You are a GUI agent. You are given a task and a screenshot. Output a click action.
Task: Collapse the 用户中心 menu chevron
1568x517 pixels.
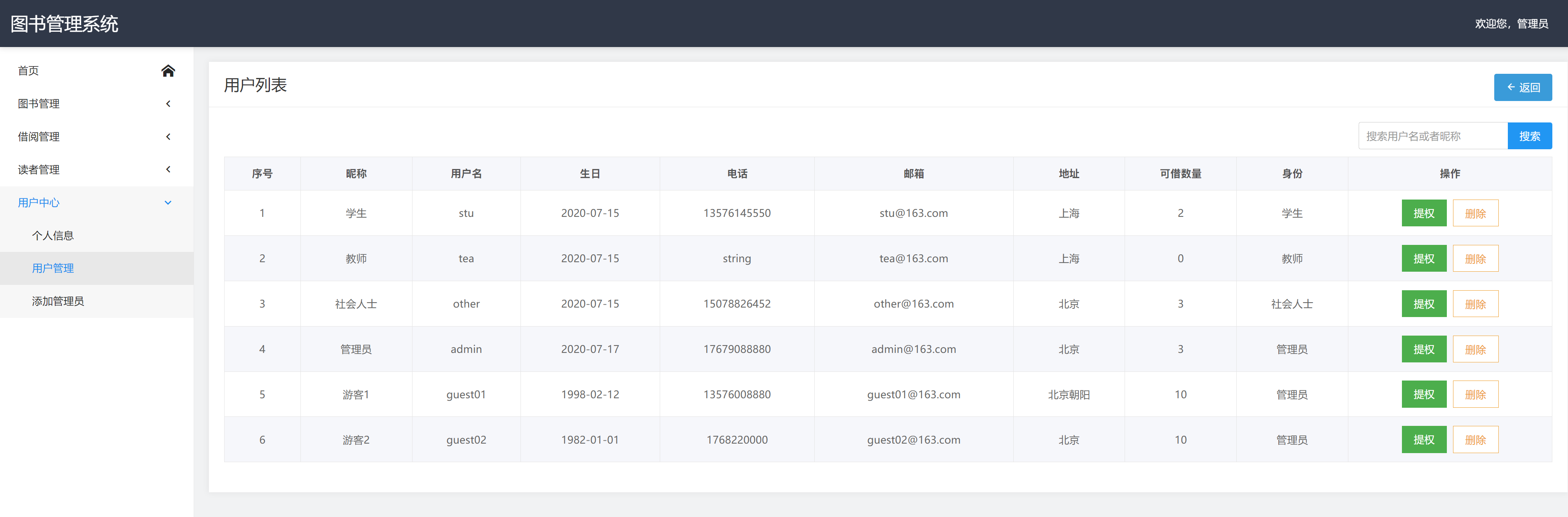168,203
